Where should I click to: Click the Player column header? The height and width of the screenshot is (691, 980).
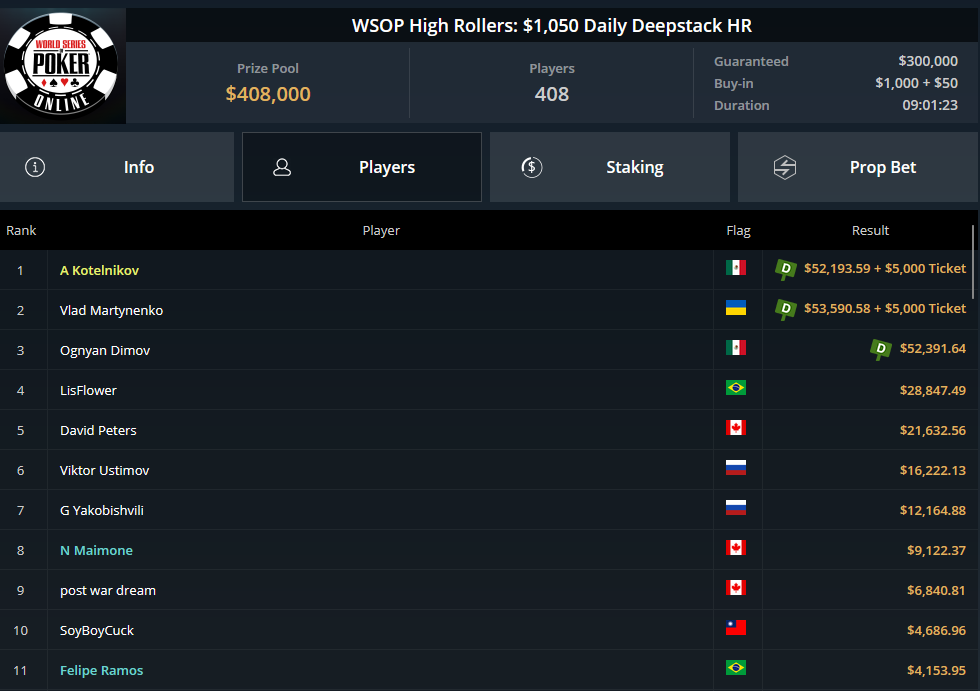381,231
